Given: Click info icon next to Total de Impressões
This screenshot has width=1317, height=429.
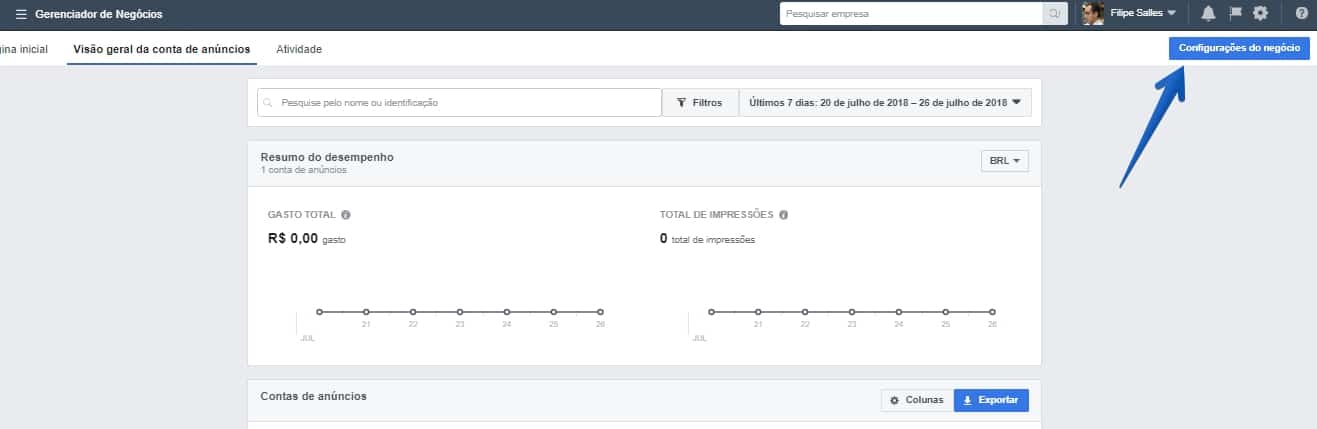Looking at the screenshot, I should coord(783,215).
